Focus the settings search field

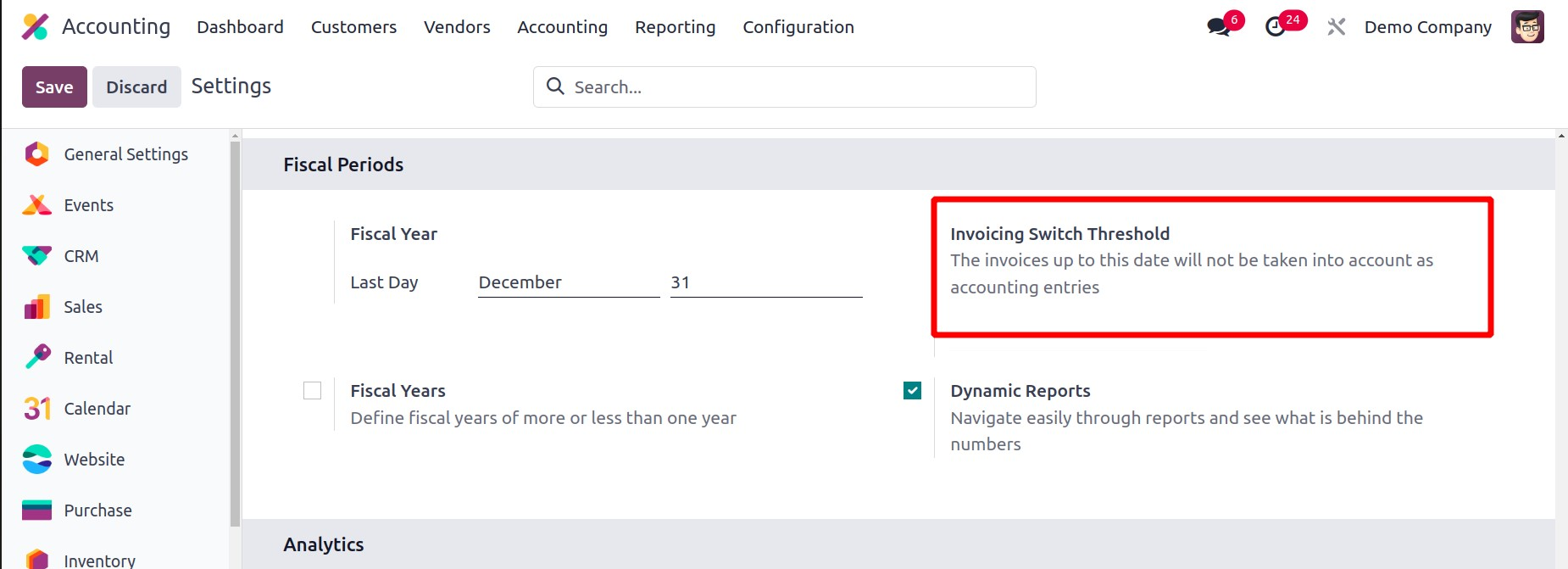click(797, 87)
